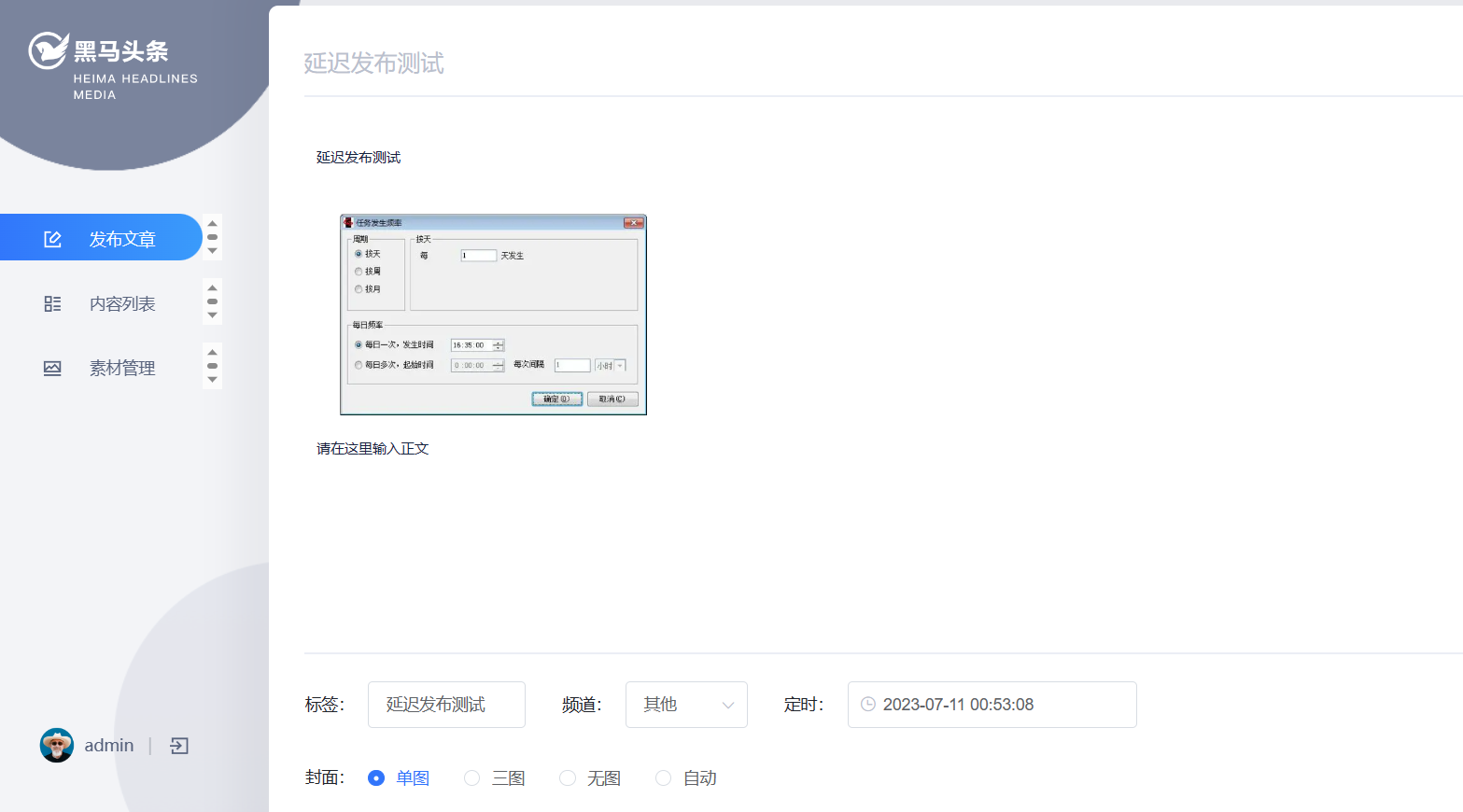
Task: Click the Heima Headlines bird logo
Action: [x=48, y=50]
